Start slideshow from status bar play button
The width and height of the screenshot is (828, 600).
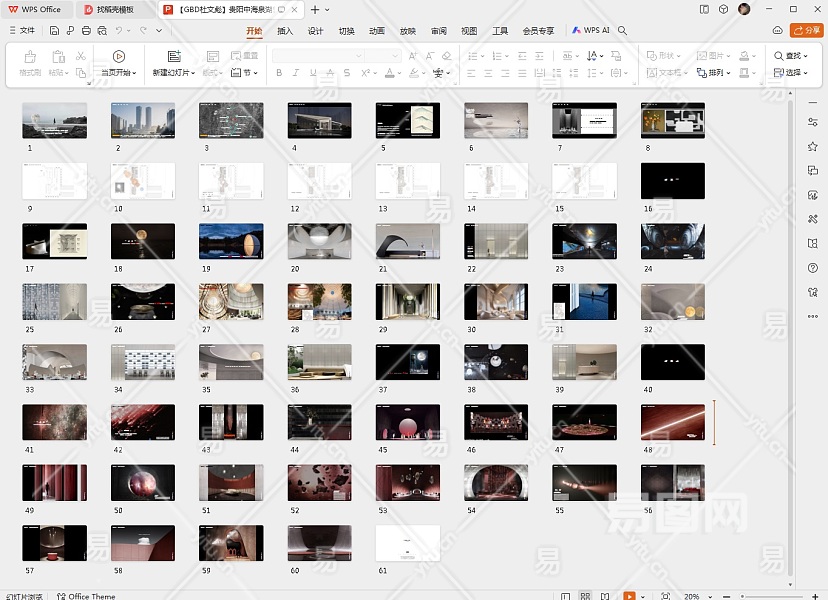(x=629, y=595)
